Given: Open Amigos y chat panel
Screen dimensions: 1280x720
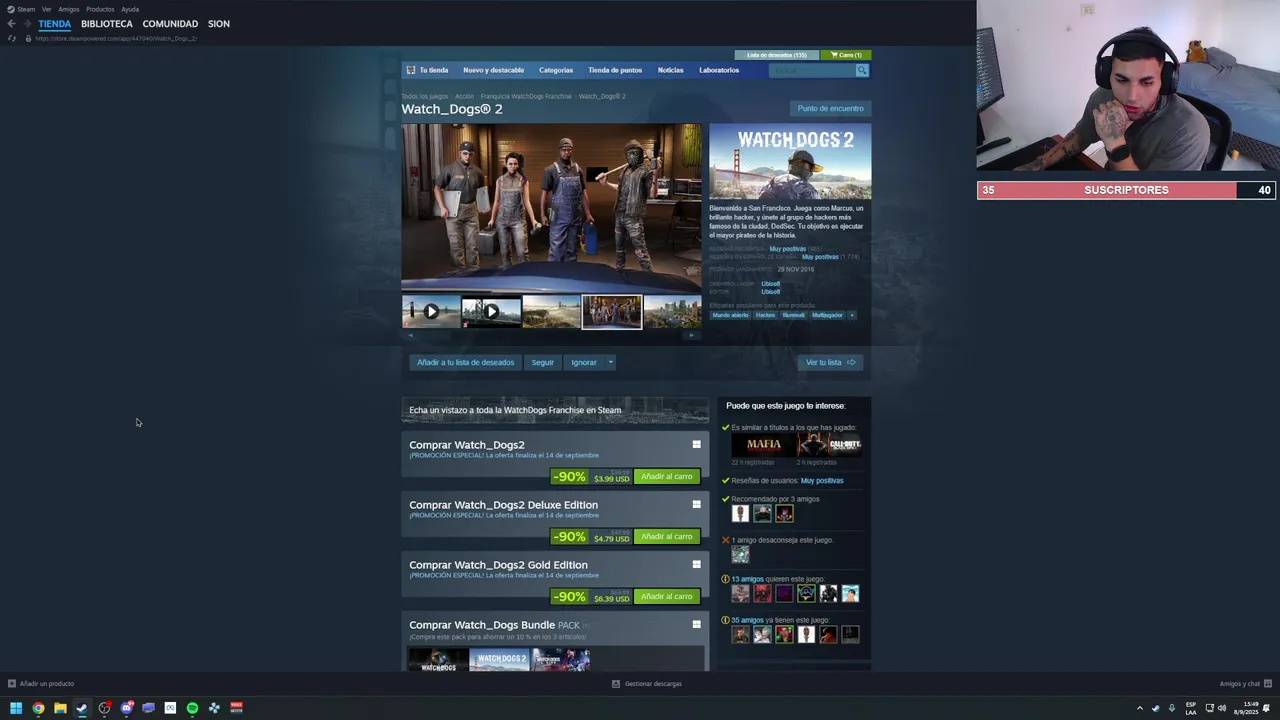Looking at the screenshot, I should [1245, 684].
